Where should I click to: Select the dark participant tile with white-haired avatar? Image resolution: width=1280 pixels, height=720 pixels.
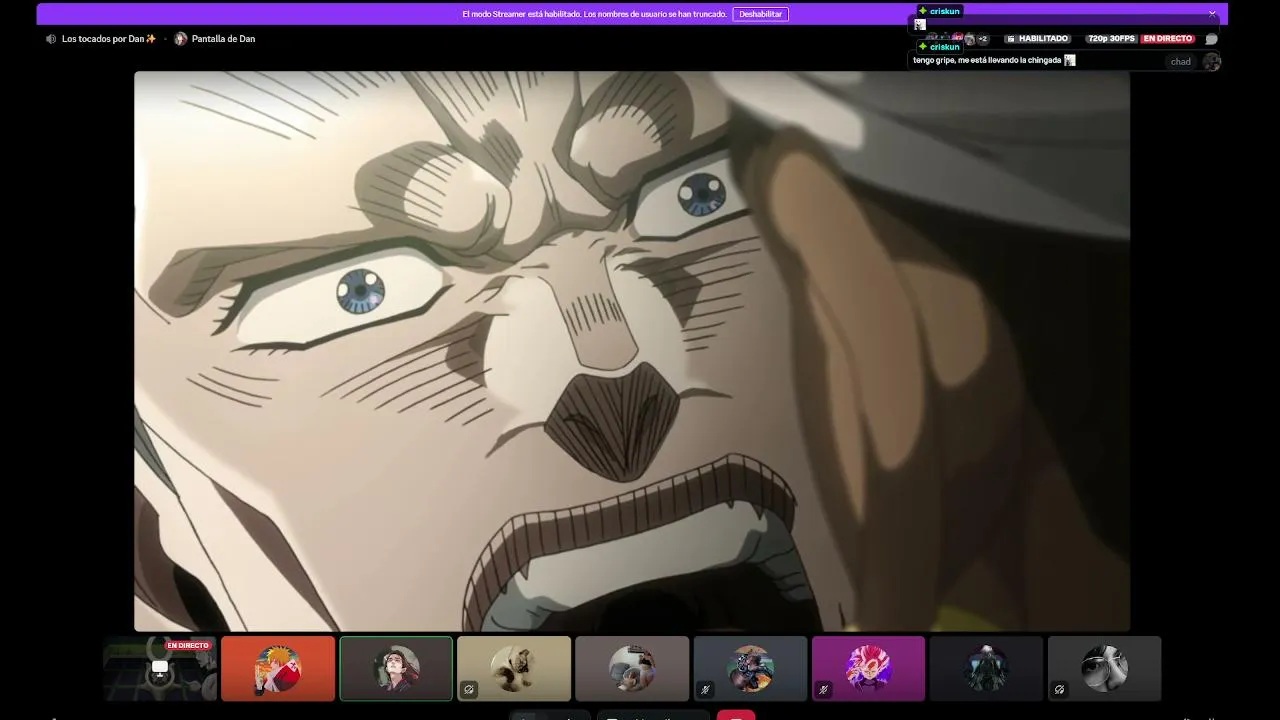986,668
